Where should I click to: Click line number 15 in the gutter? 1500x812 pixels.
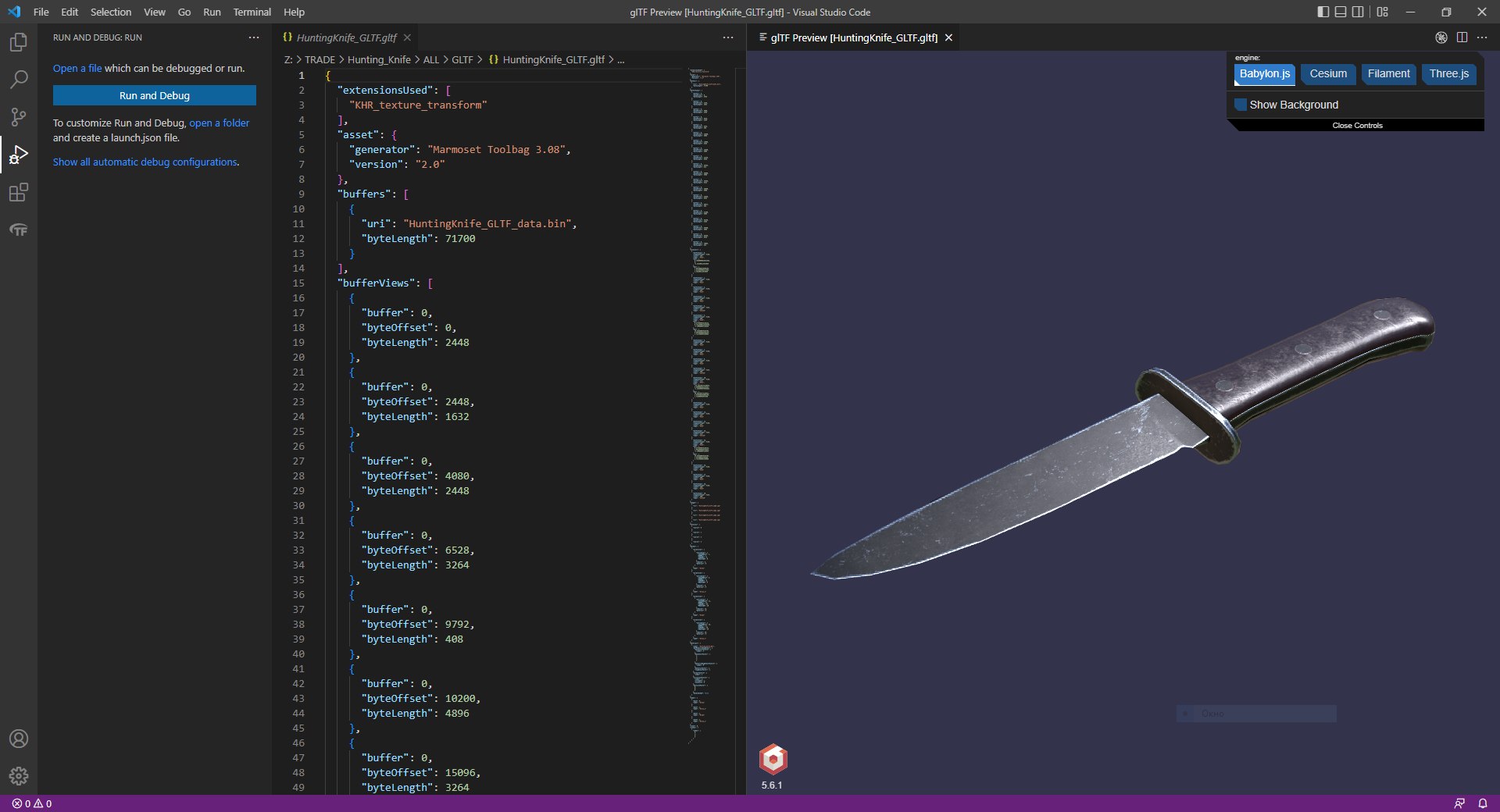[x=298, y=283]
